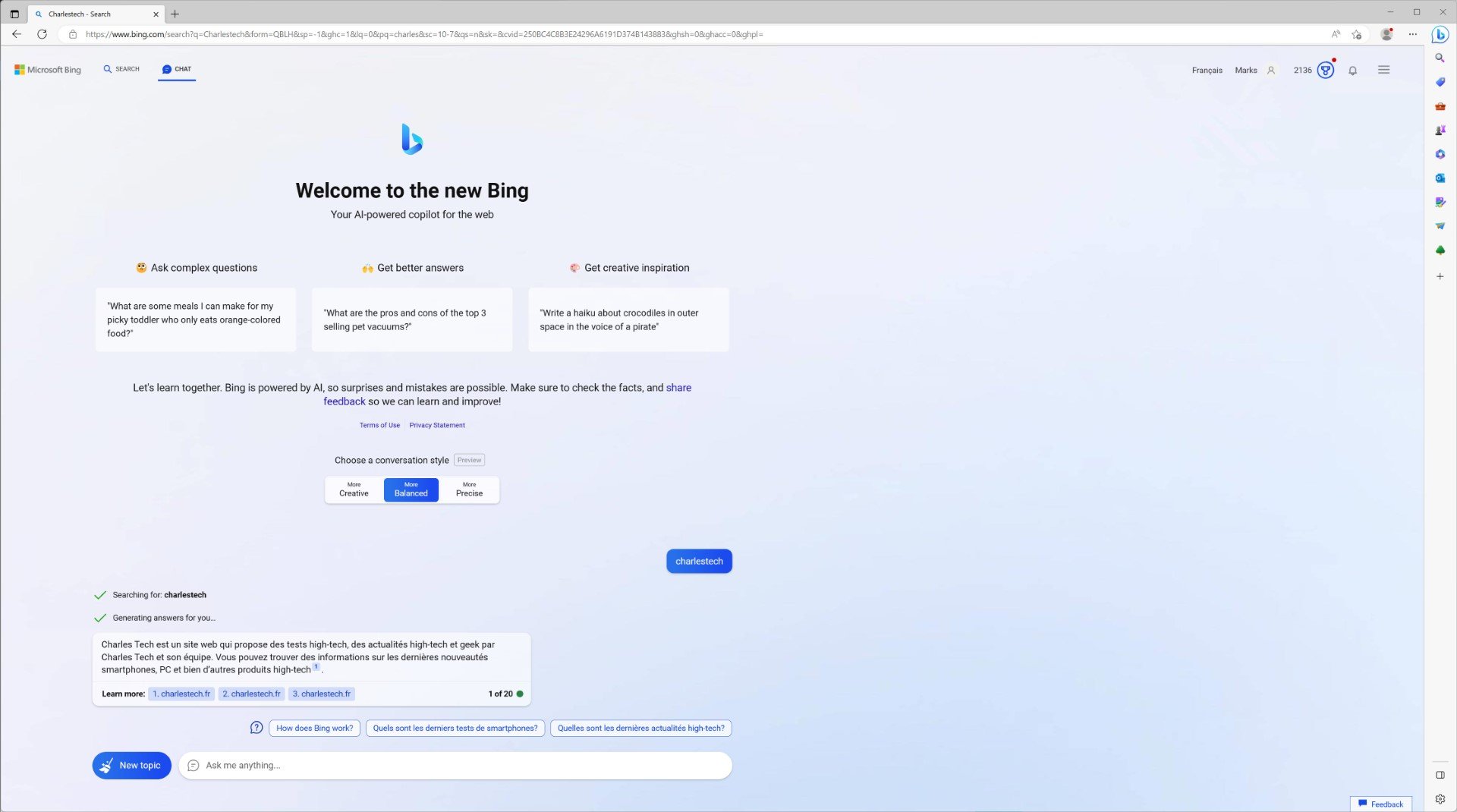Image resolution: width=1457 pixels, height=812 pixels.
Task: Open sidebar Shopping tag icon
Action: tap(1440, 82)
